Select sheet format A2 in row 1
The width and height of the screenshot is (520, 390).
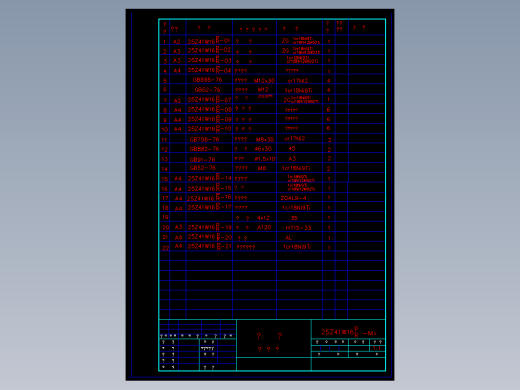tap(177, 42)
